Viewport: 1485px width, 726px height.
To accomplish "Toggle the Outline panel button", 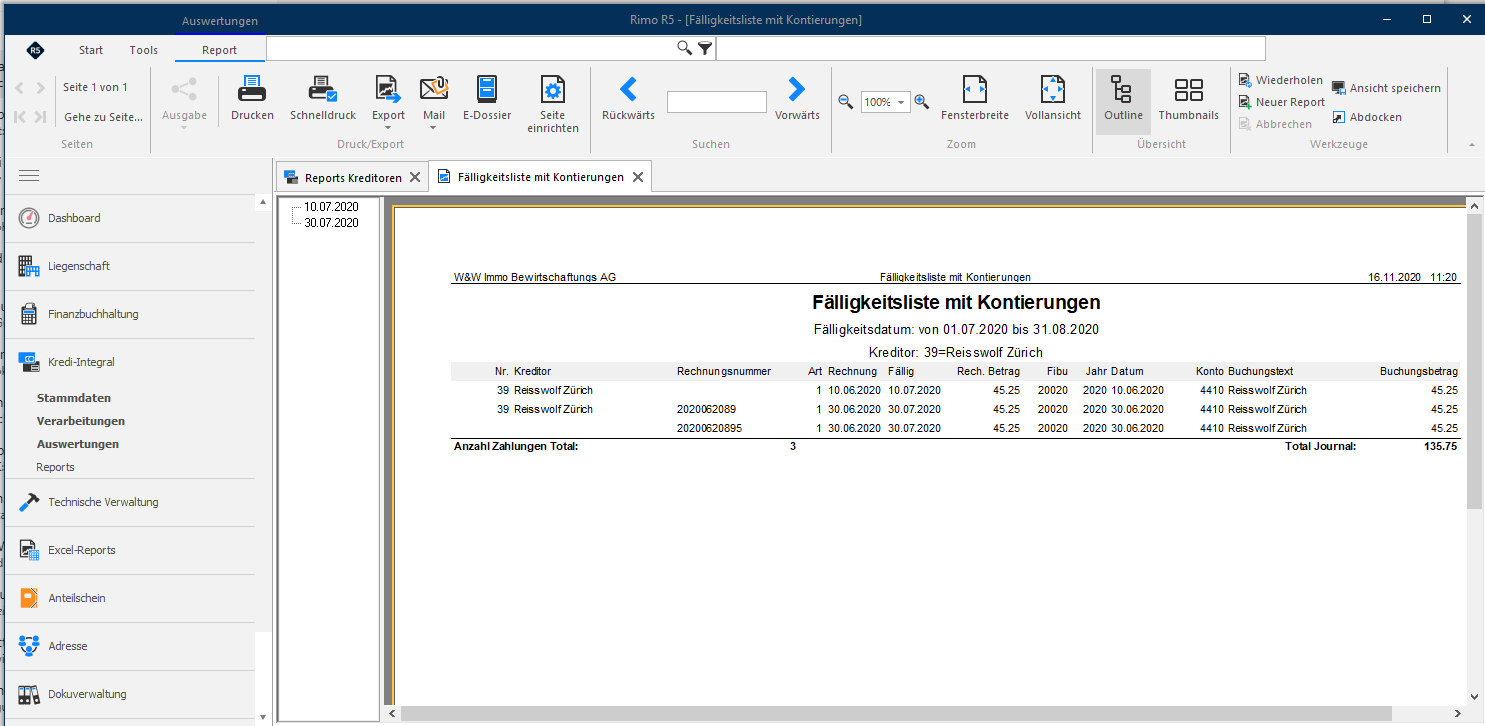I will coord(1123,100).
